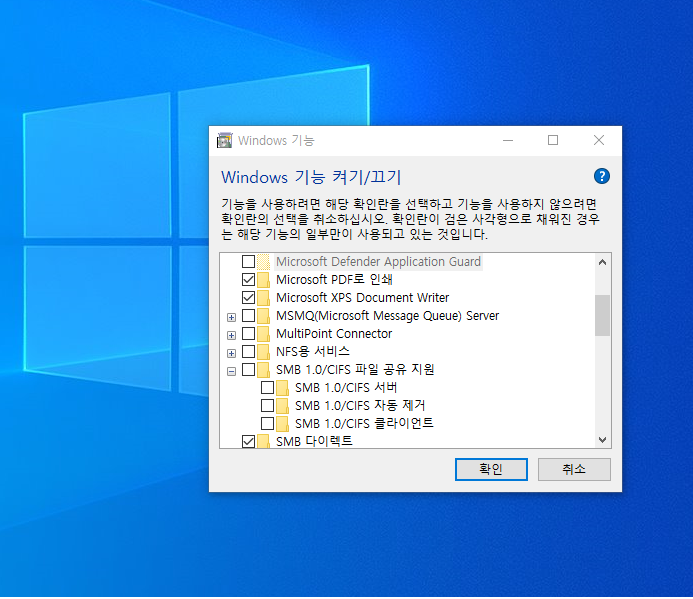This screenshot has width=693, height=599.
Task: Click the folder icon of Microsoft Defender Application Guard
Action: (263, 262)
